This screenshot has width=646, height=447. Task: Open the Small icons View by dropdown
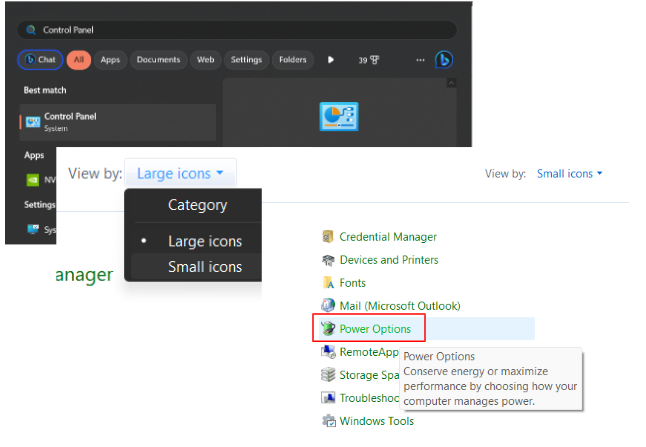click(x=569, y=174)
